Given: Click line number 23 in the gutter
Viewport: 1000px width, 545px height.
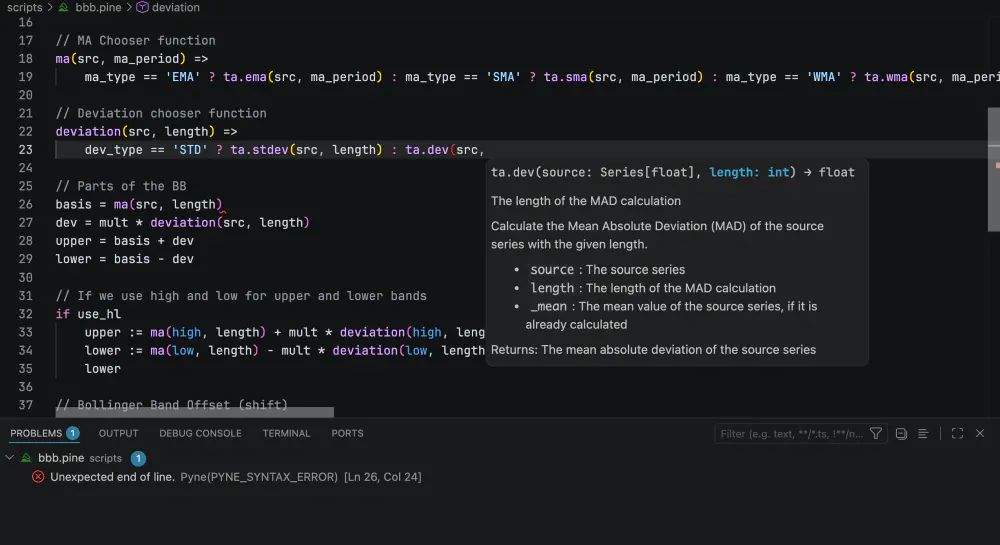Looking at the screenshot, I should [26, 150].
